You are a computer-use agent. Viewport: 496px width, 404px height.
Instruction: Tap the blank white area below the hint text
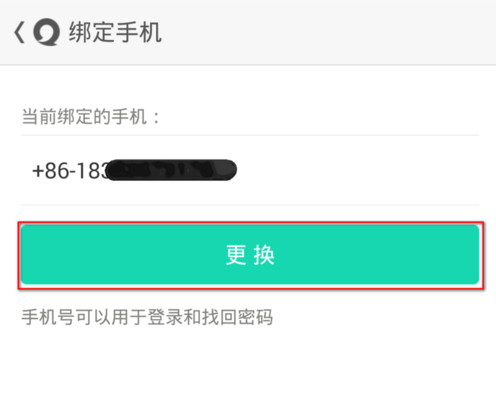pyautogui.click(x=248, y=367)
